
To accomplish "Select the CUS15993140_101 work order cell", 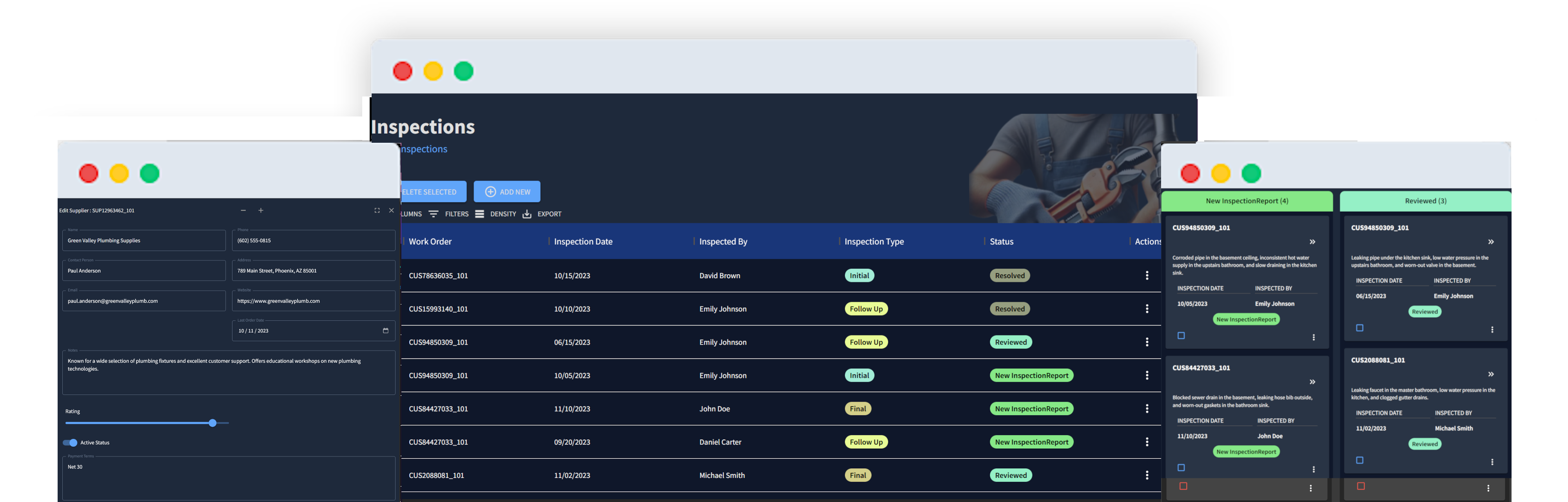I will [x=438, y=309].
